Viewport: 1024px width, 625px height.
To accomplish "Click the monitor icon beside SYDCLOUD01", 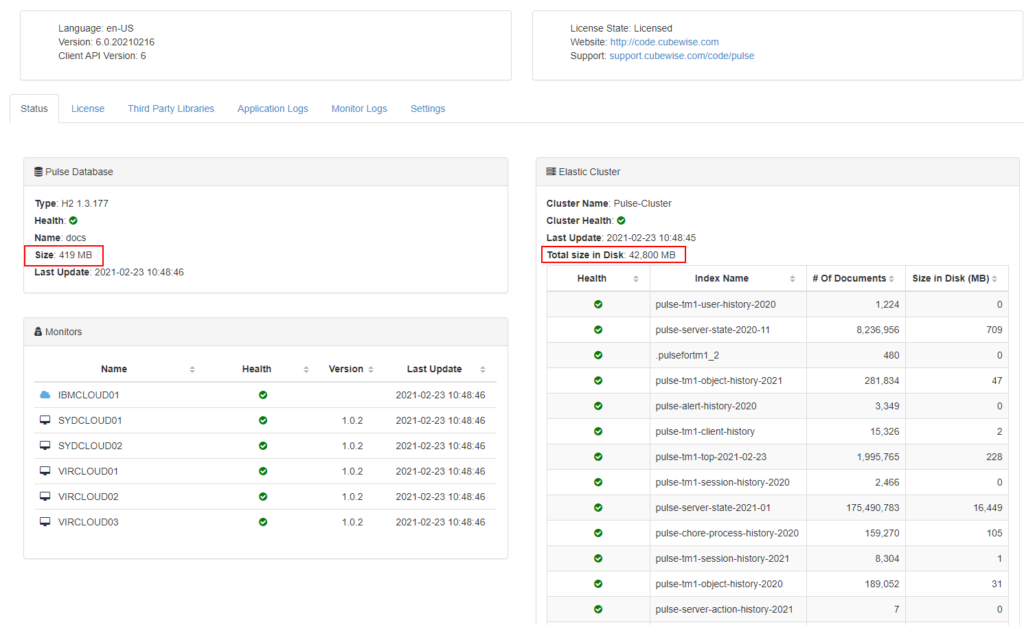I will point(44,421).
